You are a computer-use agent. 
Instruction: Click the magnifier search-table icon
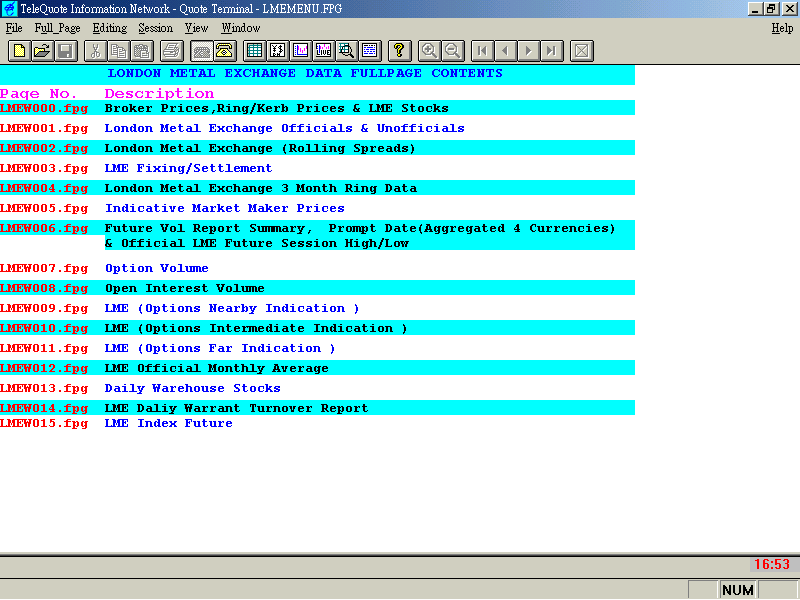point(346,51)
